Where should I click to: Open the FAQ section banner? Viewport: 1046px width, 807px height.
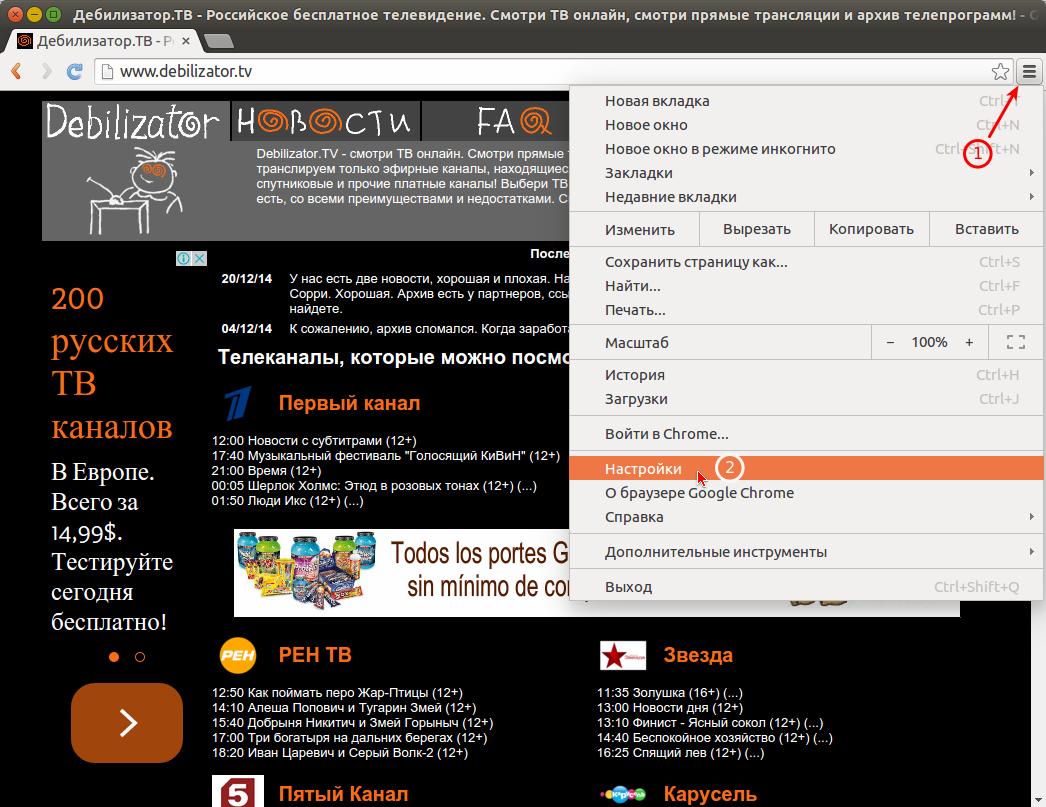(x=513, y=121)
